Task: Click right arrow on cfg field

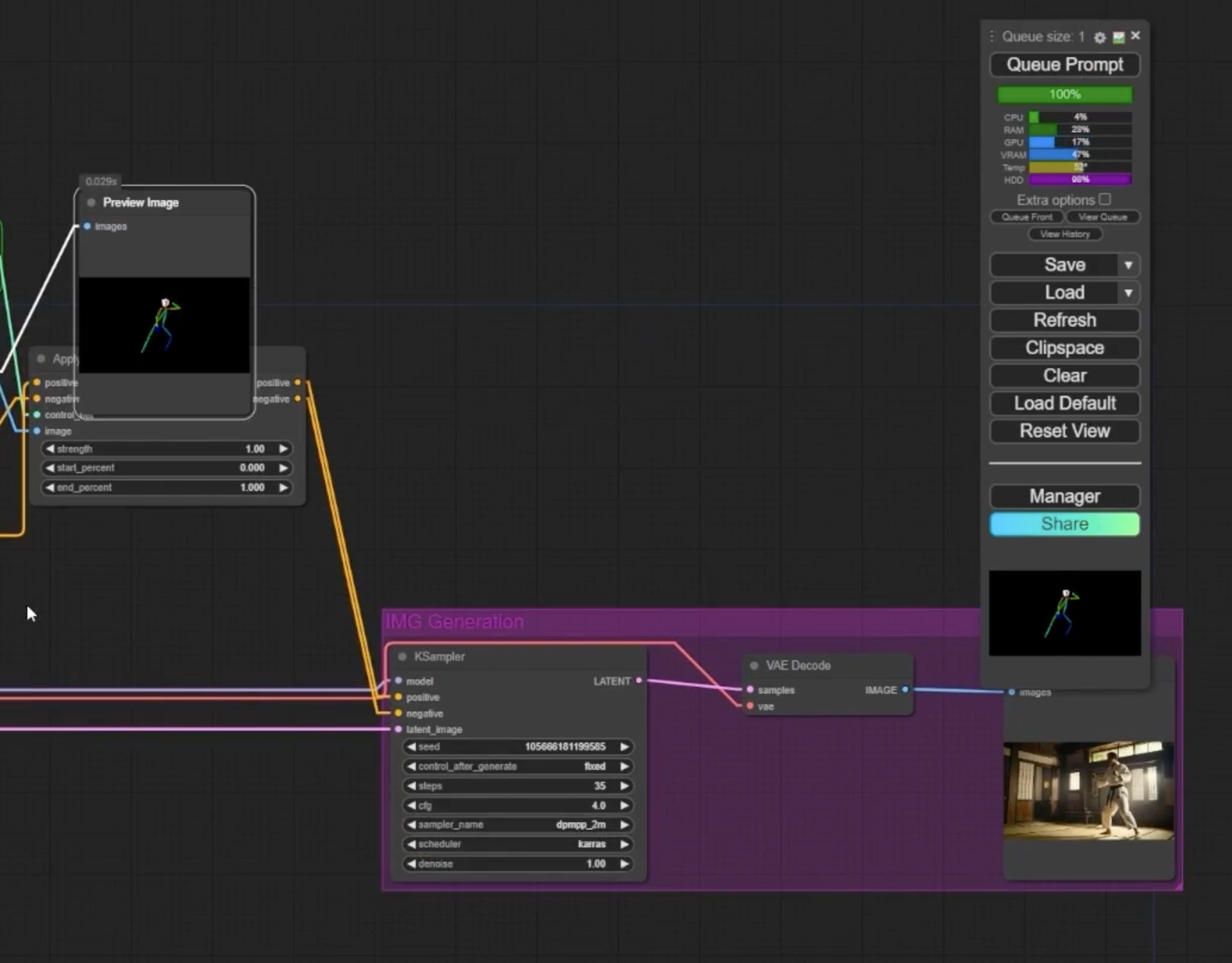Action: (624, 806)
